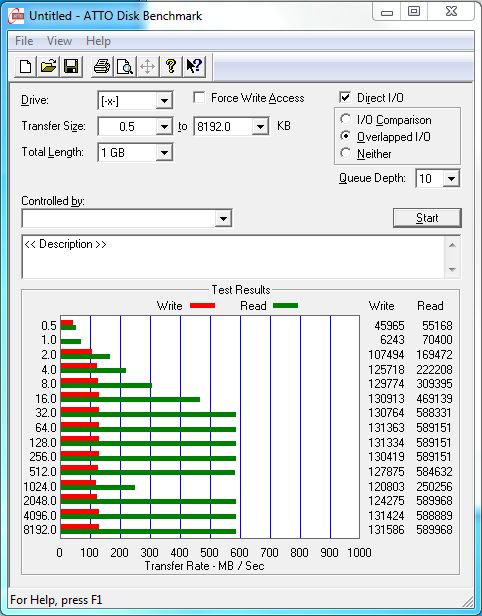Click the write value 124275
This screenshot has width=482, height=616.
coord(387,501)
